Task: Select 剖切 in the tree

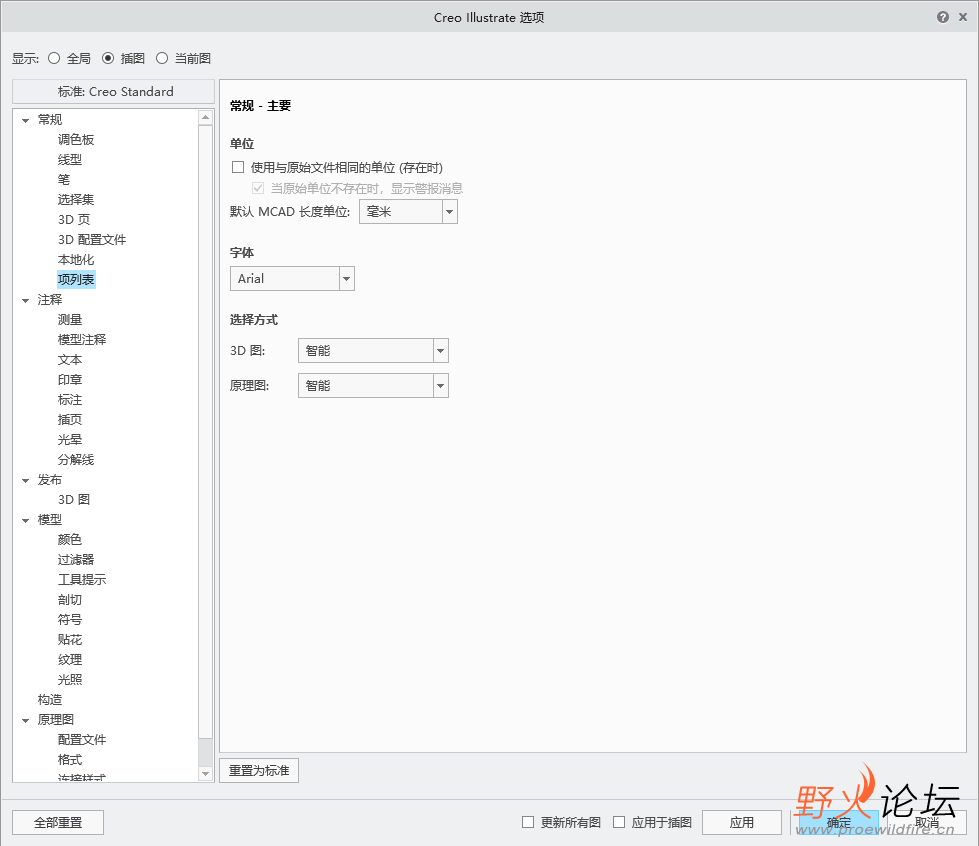Action: pos(69,599)
